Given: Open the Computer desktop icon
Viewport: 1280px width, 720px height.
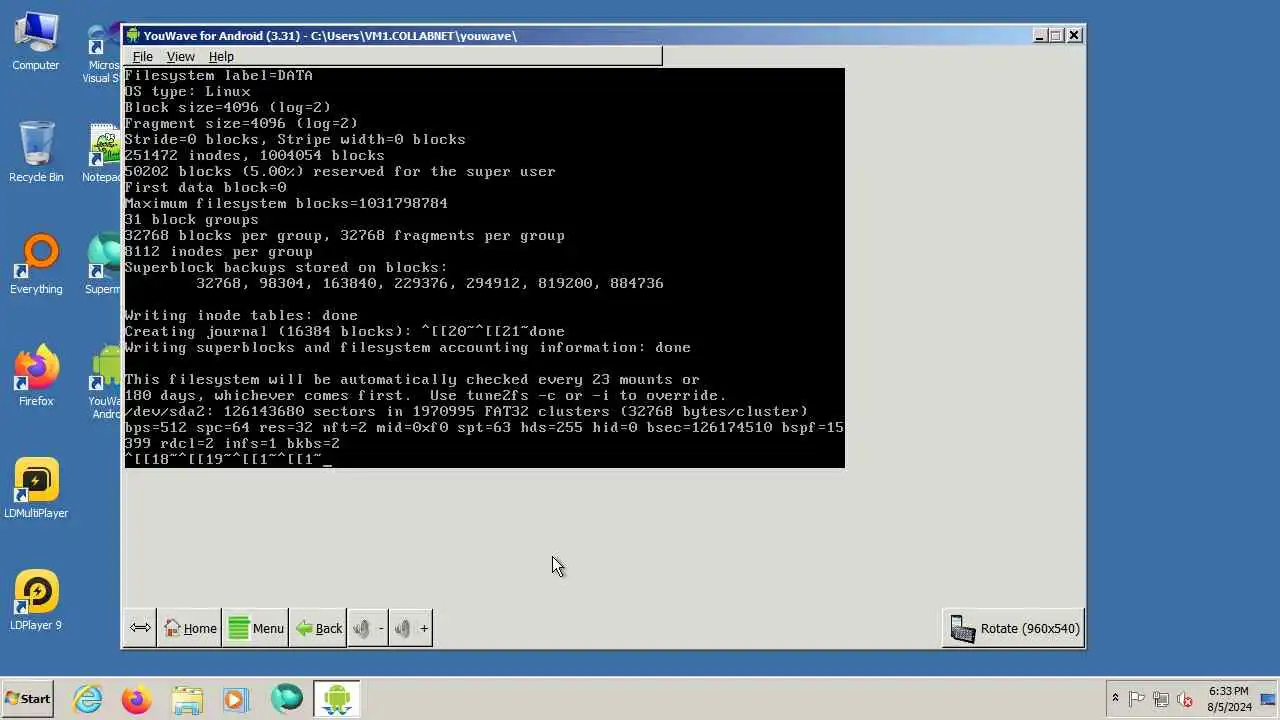Looking at the screenshot, I should tap(36, 42).
